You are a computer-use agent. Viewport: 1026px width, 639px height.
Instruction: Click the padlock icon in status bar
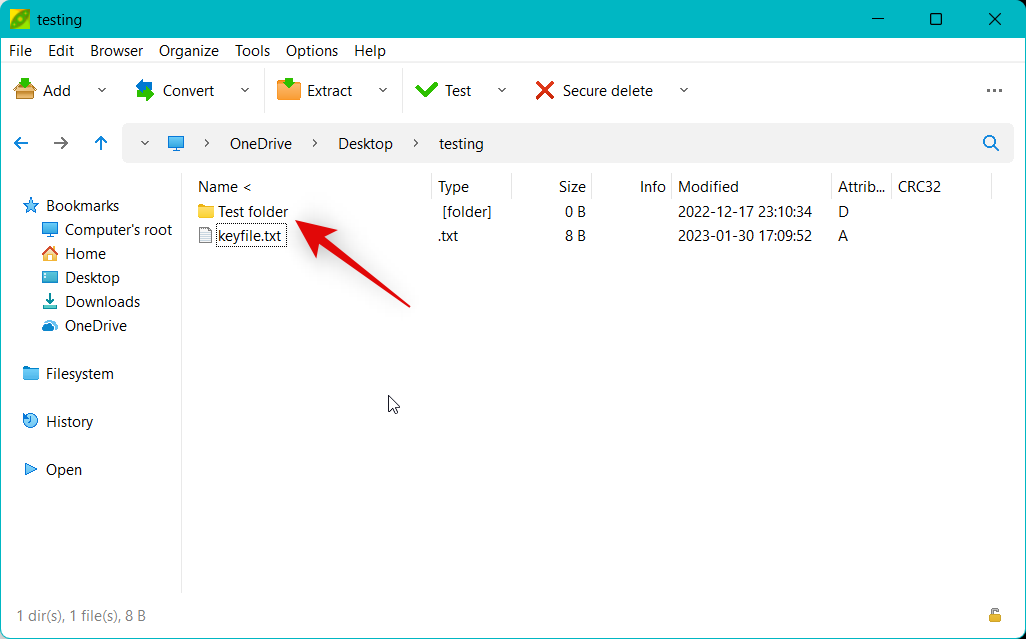coord(995,615)
